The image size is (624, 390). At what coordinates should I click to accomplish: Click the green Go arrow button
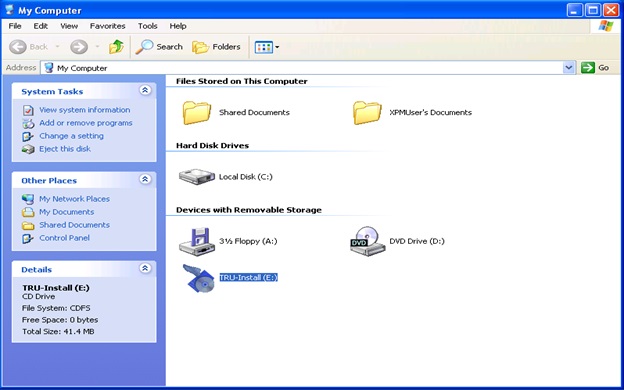coord(587,68)
